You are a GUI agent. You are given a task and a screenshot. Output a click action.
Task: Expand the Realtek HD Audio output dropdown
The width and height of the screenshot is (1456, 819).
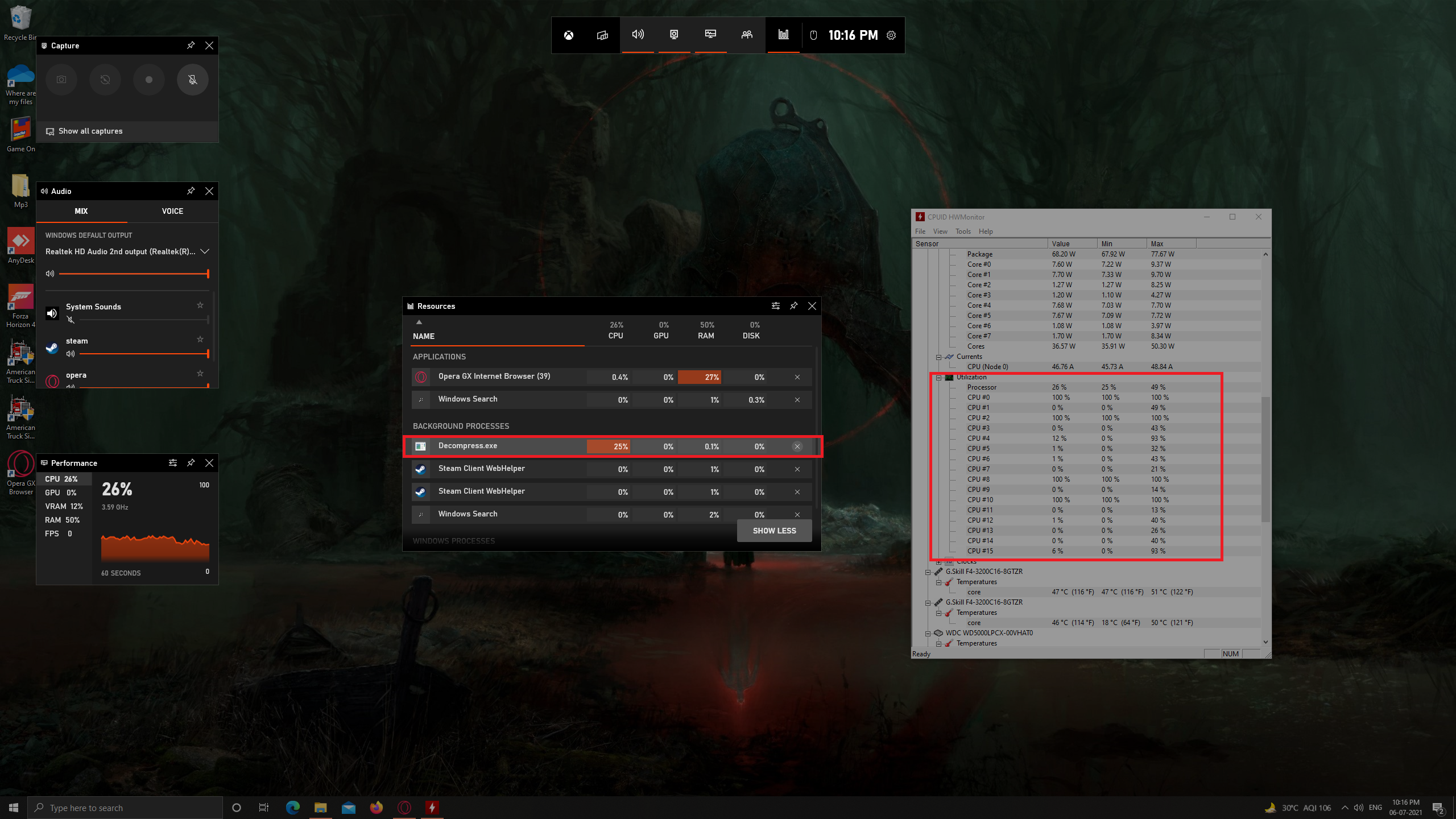(x=205, y=251)
